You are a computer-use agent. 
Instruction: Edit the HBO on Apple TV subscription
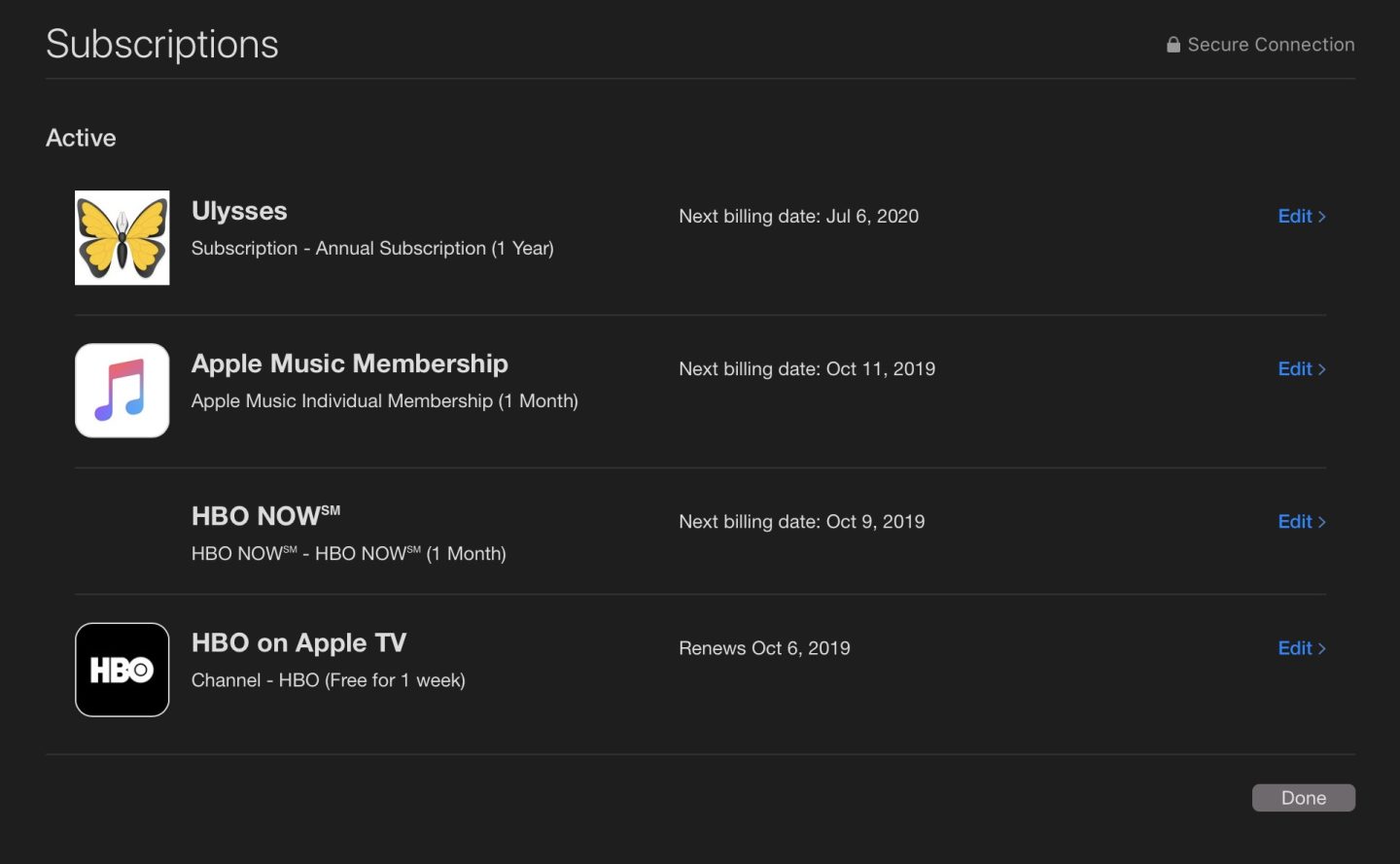(1294, 648)
